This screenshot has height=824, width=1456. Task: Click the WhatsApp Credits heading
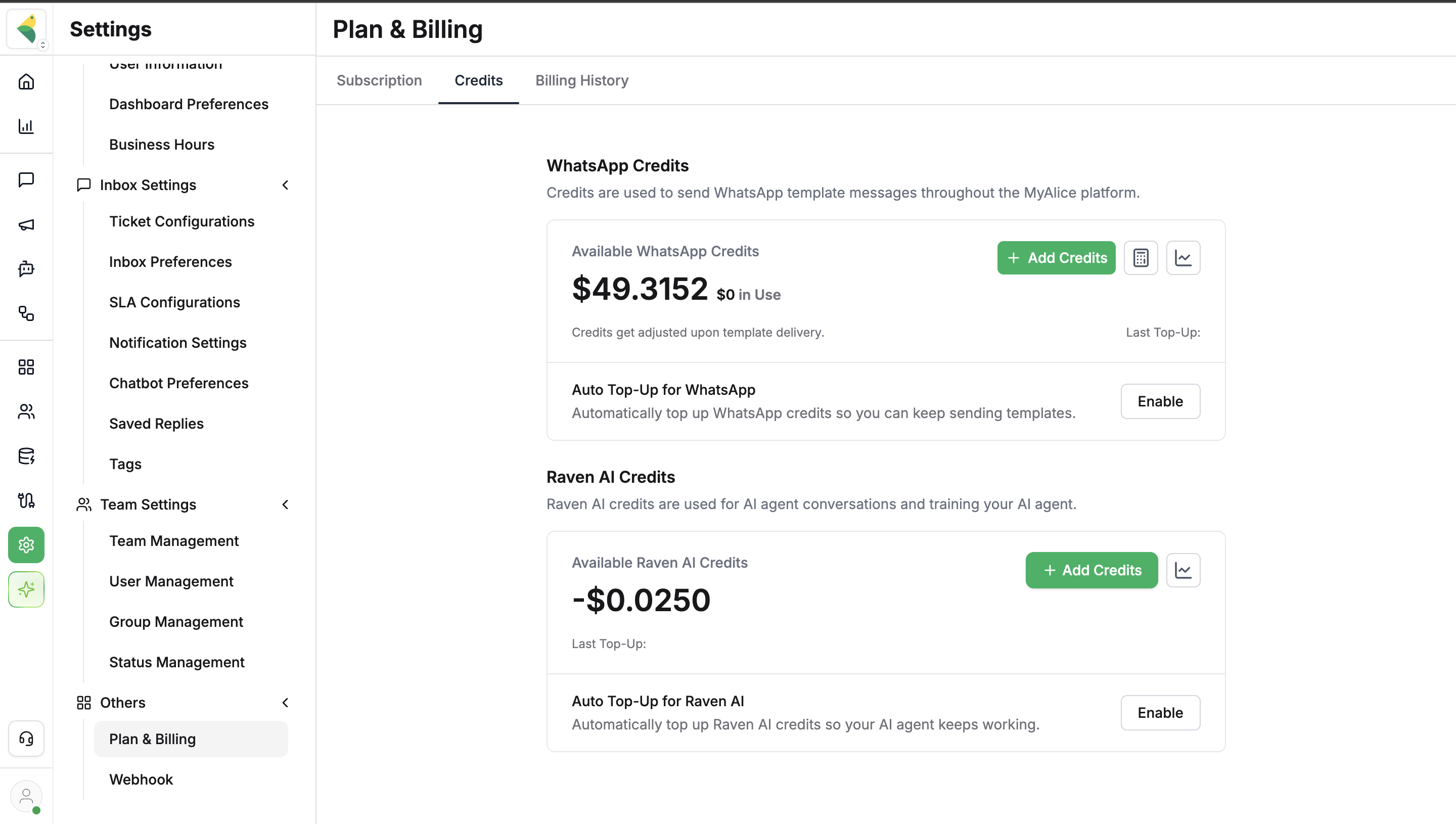click(x=617, y=165)
